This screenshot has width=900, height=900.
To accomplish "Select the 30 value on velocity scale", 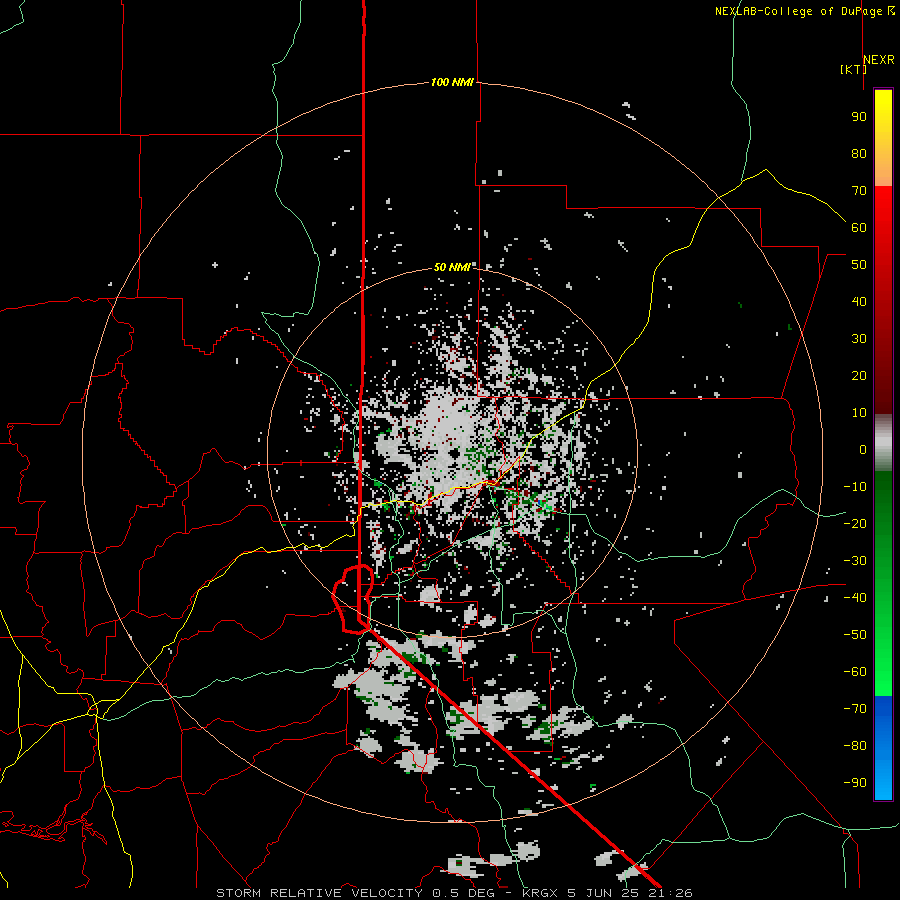I will click(859, 339).
